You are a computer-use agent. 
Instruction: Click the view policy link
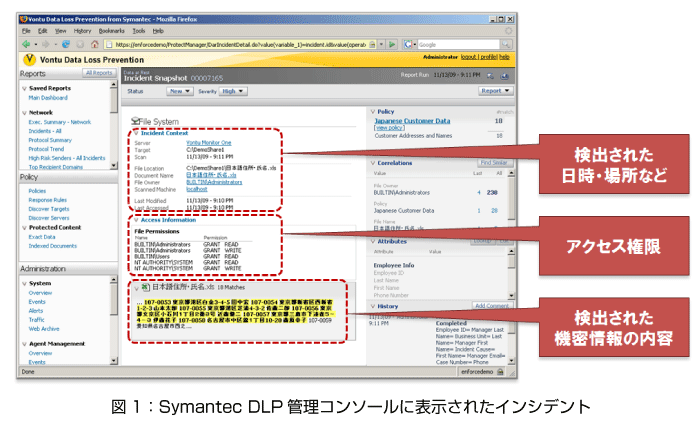point(389,128)
